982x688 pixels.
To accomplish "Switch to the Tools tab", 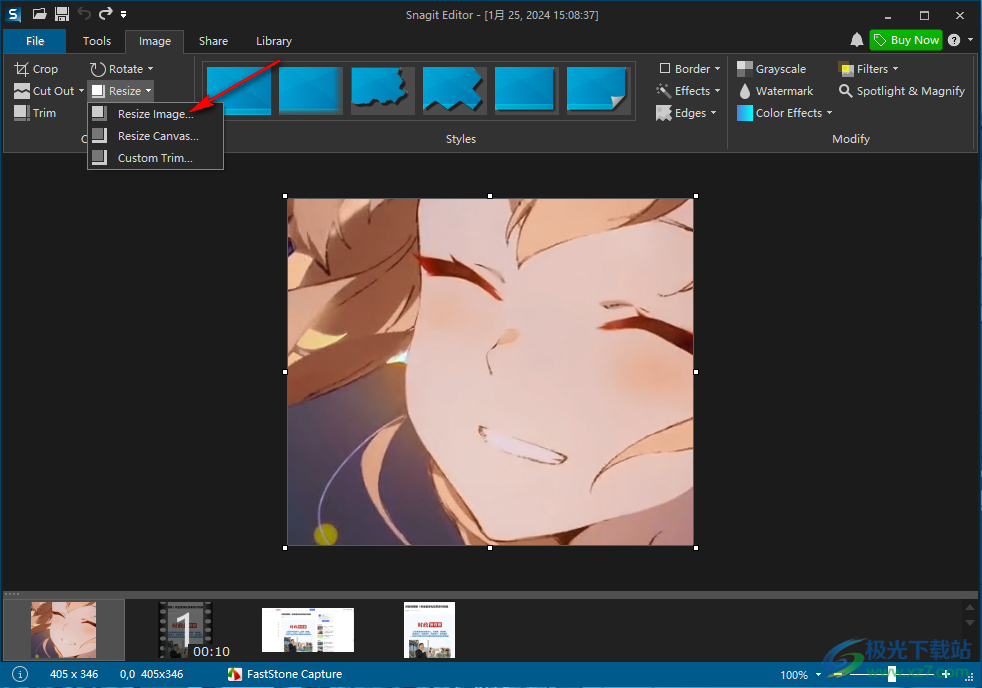I will pyautogui.click(x=96, y=41).
